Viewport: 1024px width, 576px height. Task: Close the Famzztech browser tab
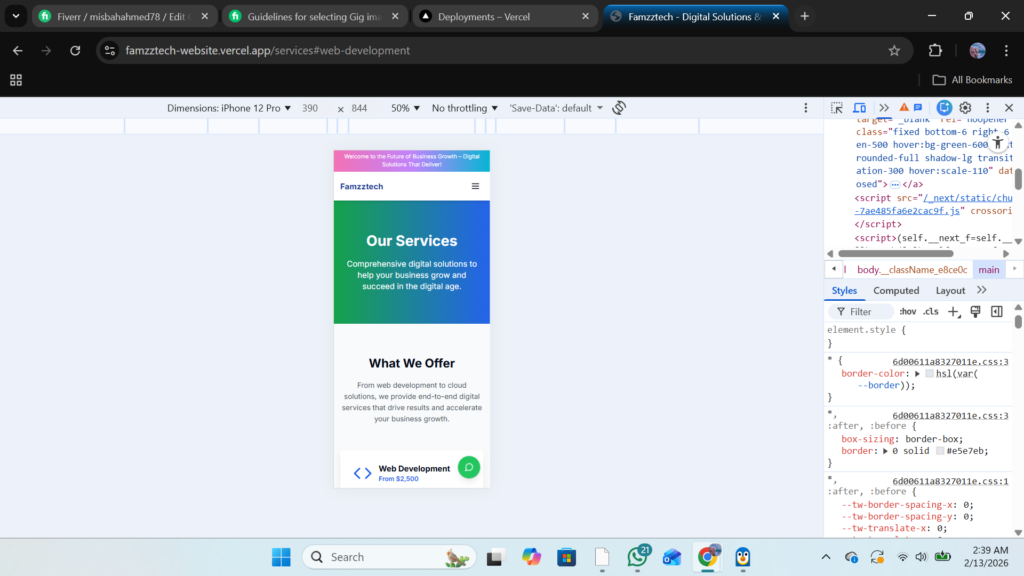coord(776,16)
